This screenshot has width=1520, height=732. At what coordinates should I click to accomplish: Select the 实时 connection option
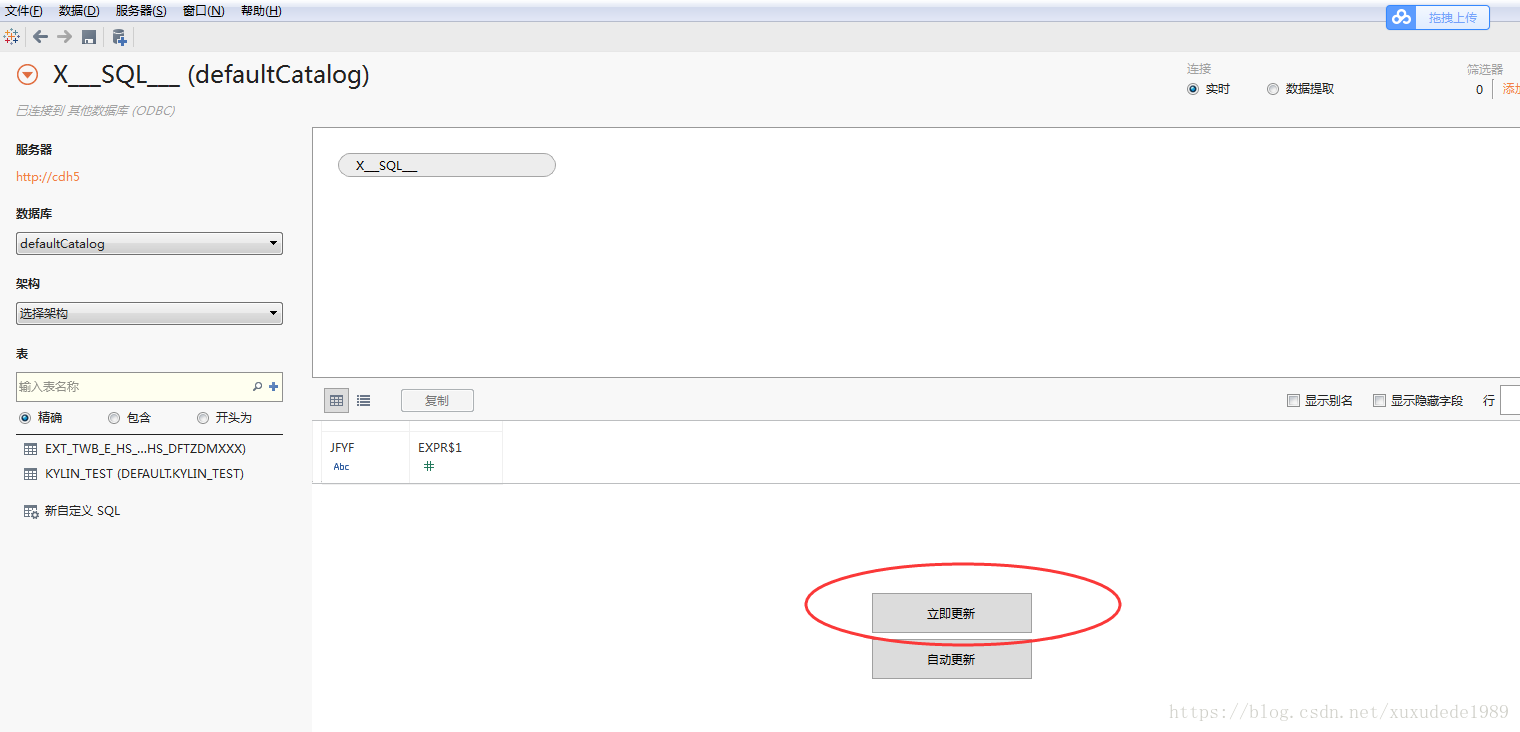pyautogui.click(x=1193, y=89)
